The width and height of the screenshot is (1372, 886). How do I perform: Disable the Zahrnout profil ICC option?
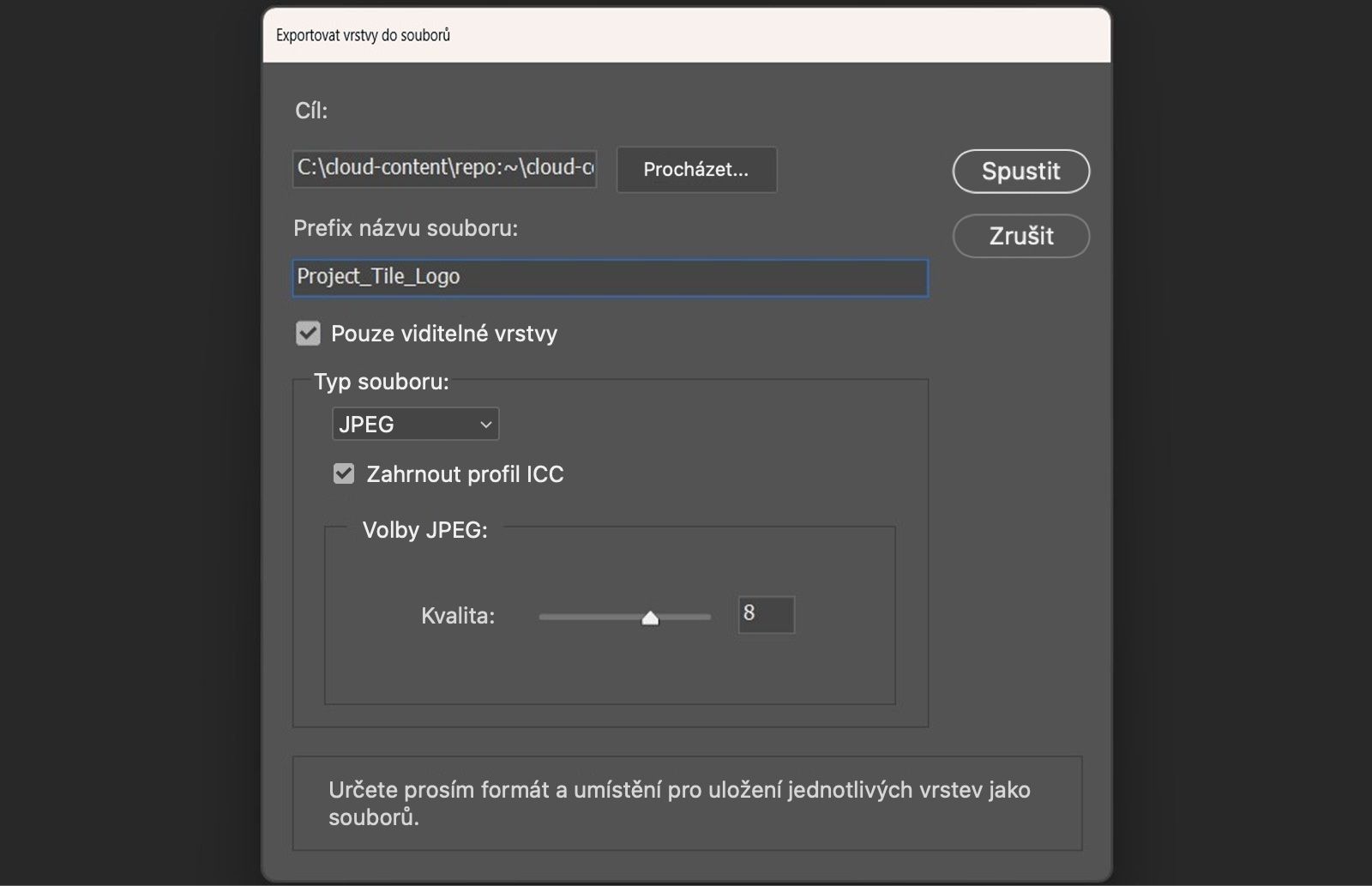pos(343,473)
